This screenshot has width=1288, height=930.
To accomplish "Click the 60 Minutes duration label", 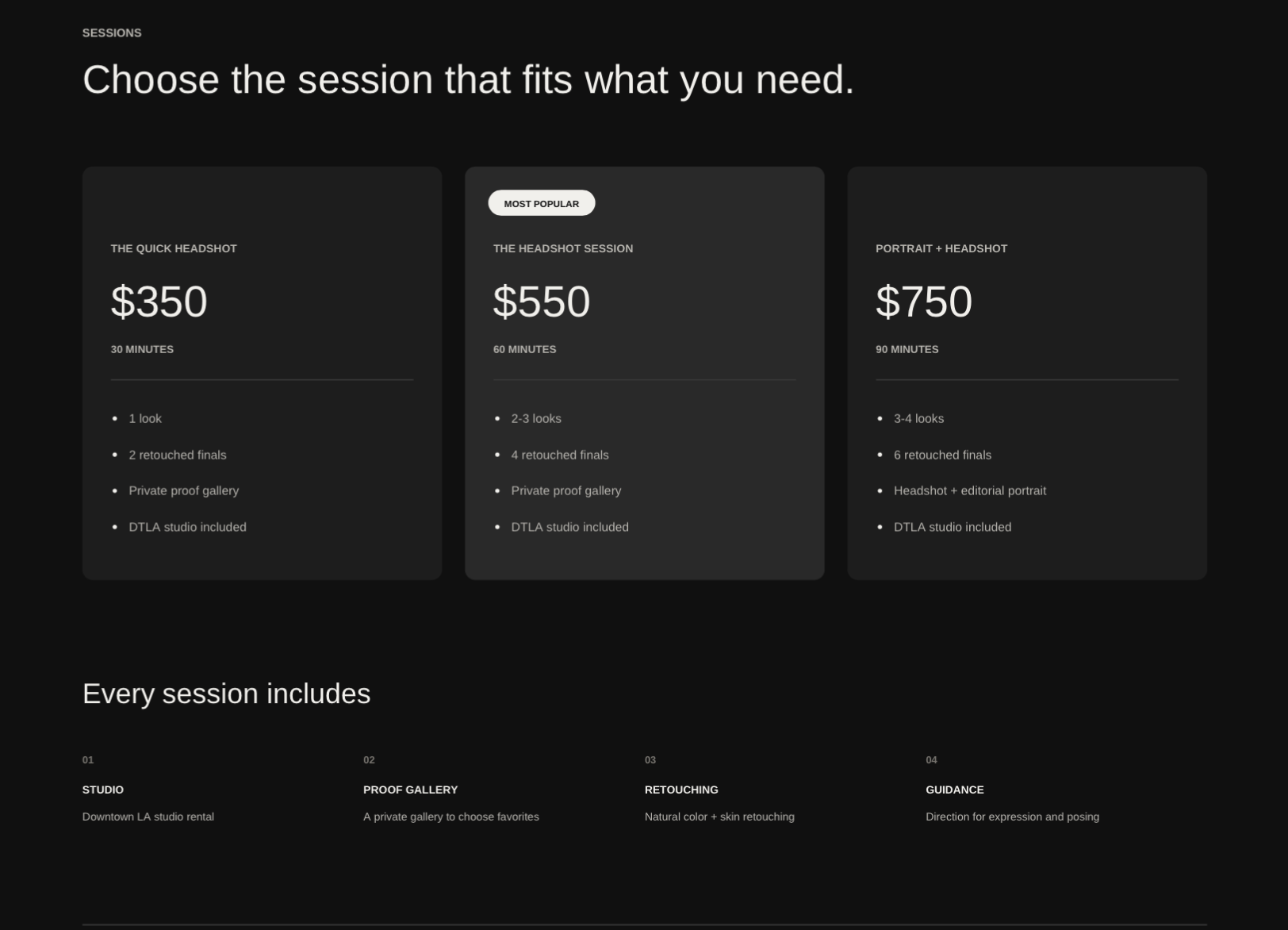I will [525, 349].
